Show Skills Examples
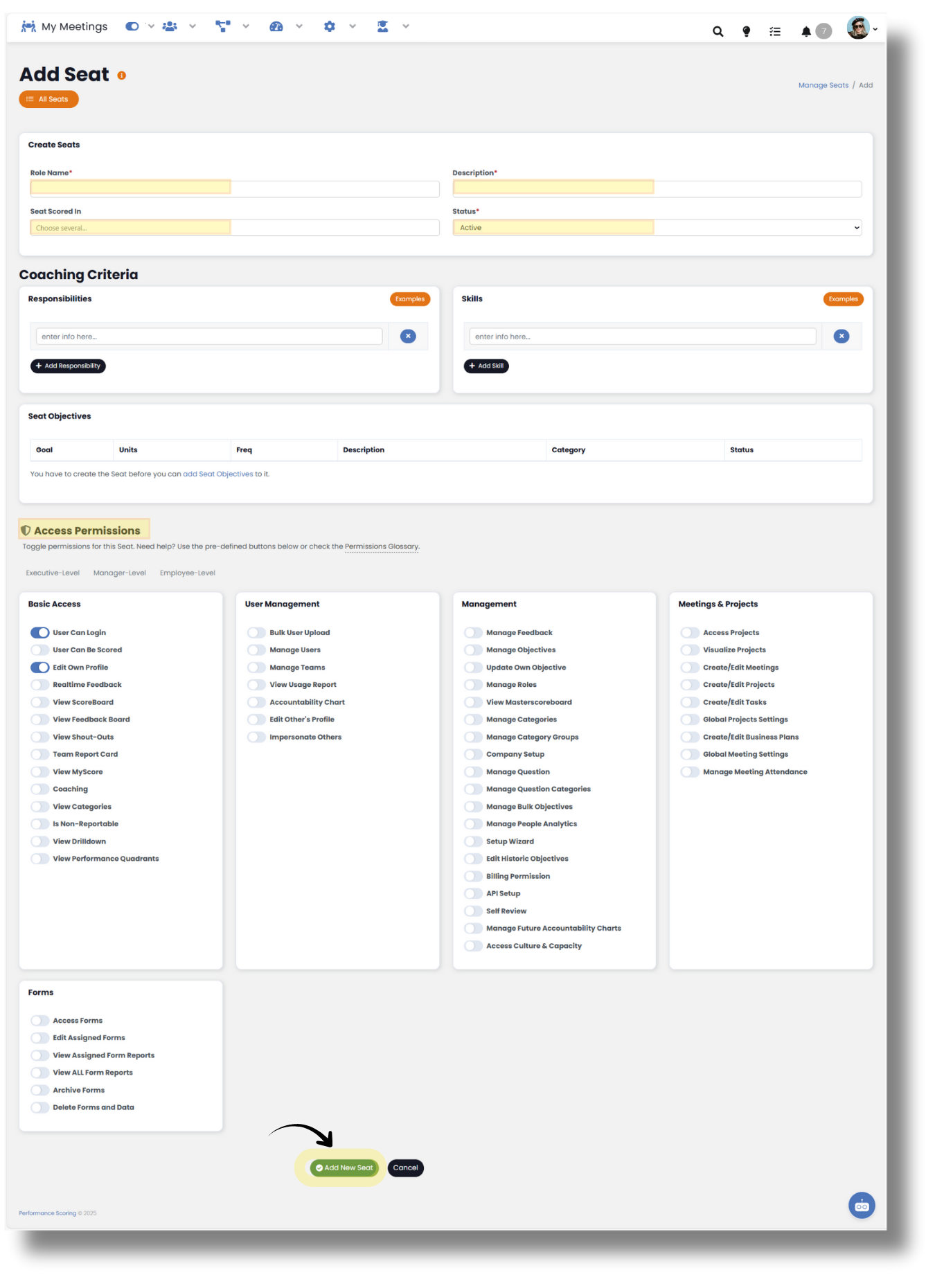The image size is (935, 1288). pyautogui.click(x=844, y=299)
